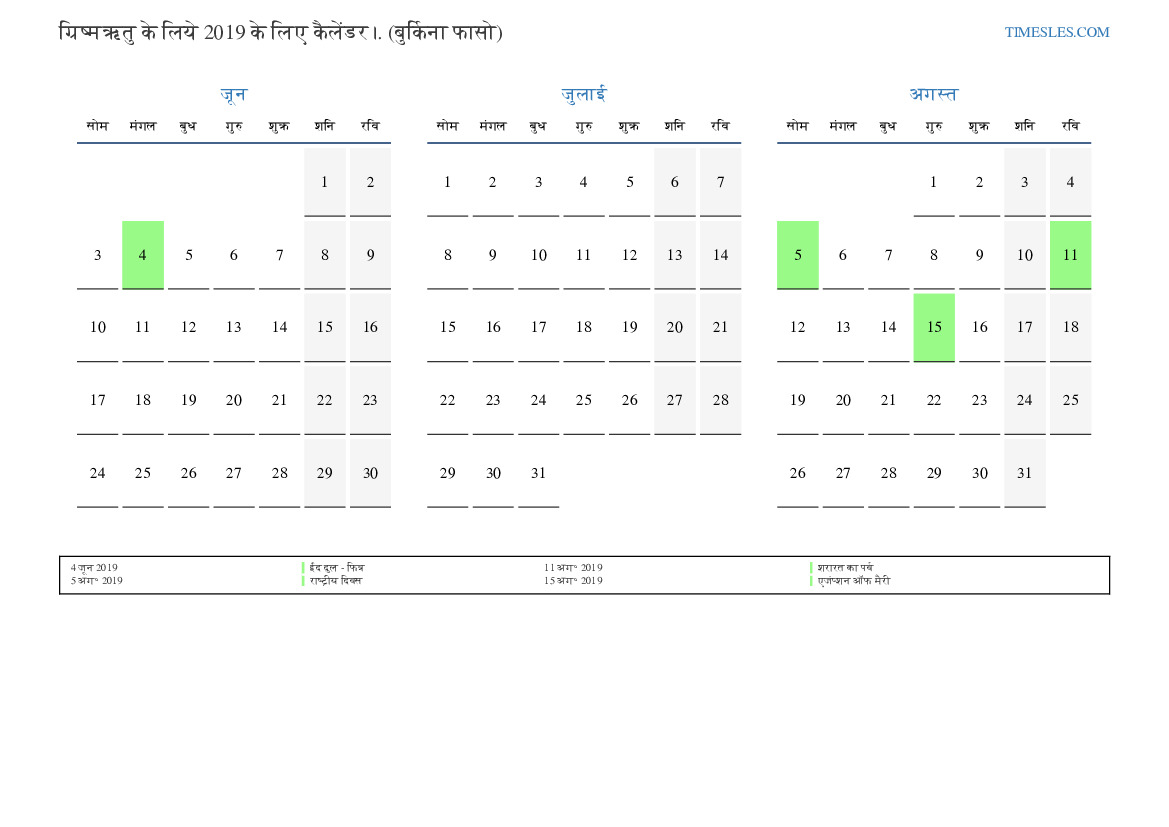Select green-highlighted 4 in June calendar
The image size is (1169, 827).
point(143,255)
